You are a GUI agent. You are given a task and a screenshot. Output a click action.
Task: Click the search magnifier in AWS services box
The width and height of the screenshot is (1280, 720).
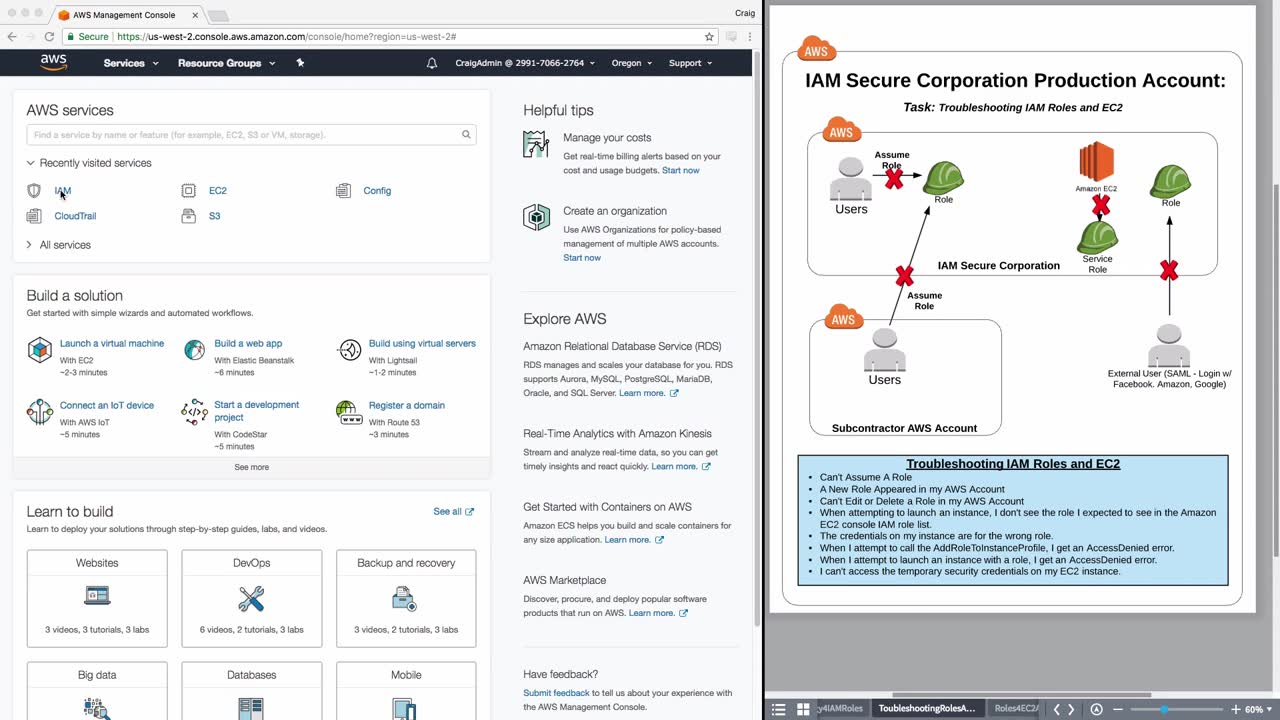coord(466,134)
